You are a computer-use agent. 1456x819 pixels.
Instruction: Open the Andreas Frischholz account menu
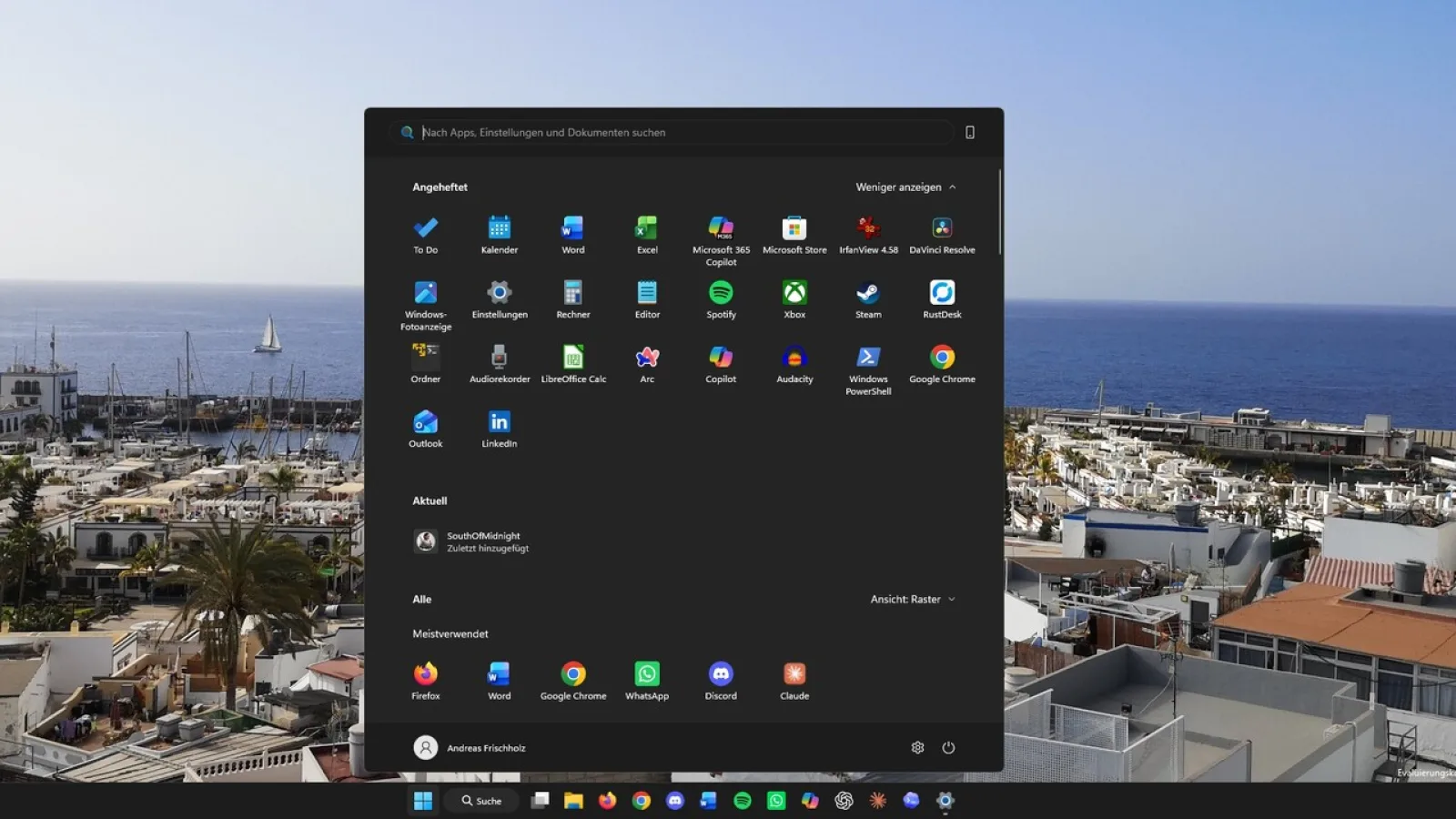tap(470, 748)
